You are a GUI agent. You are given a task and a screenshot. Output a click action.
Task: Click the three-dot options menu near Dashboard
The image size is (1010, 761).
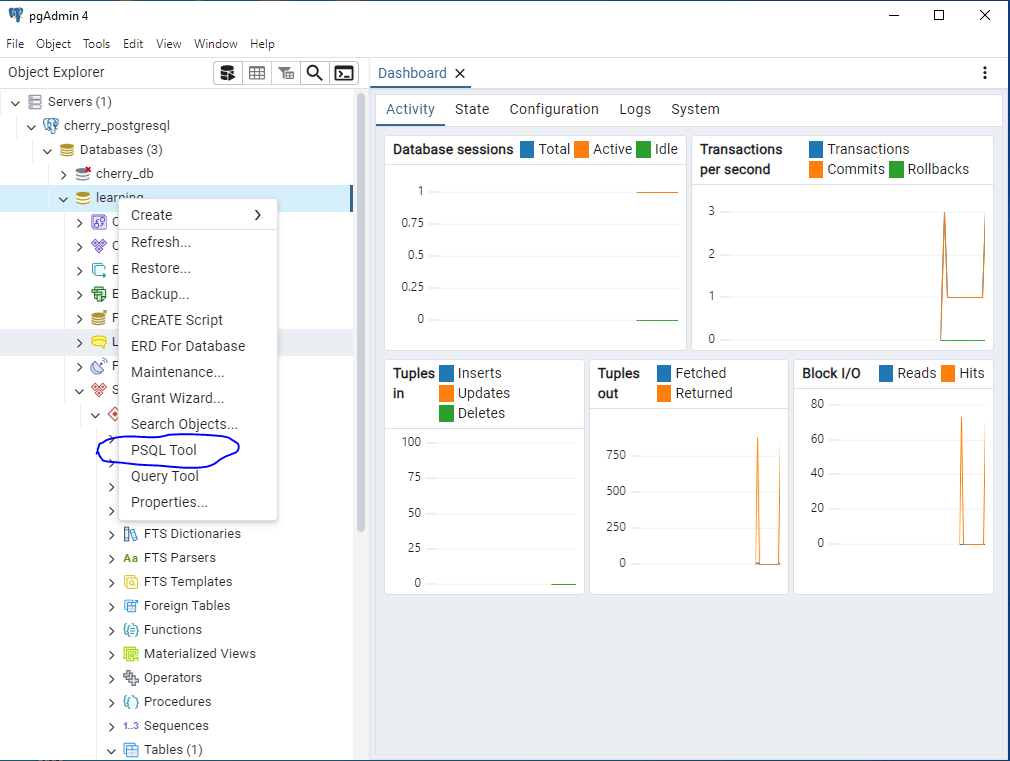click(985, 73)
